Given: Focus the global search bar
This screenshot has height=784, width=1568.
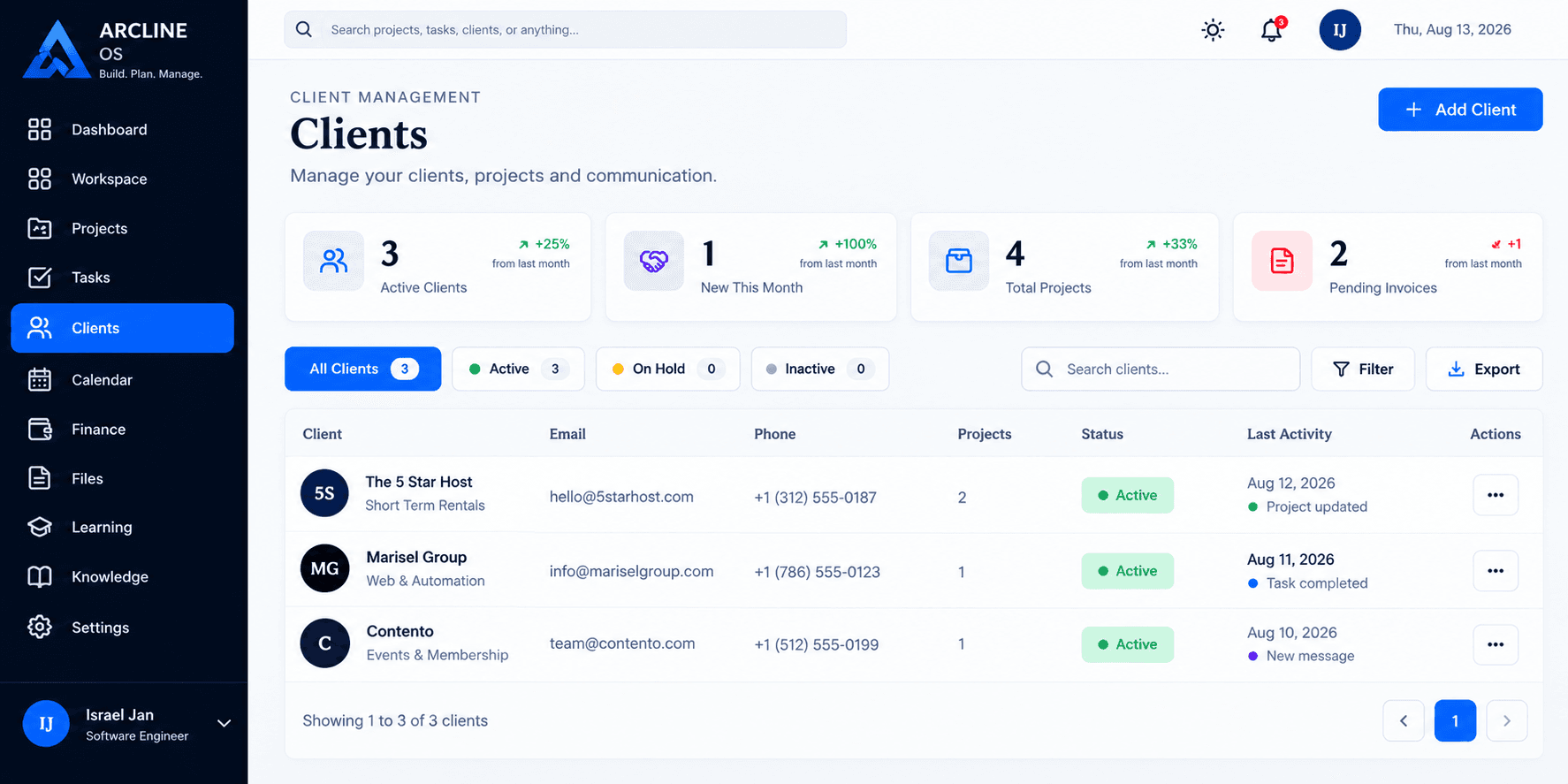Looking at the screenshot, I should tap(565, 29).
